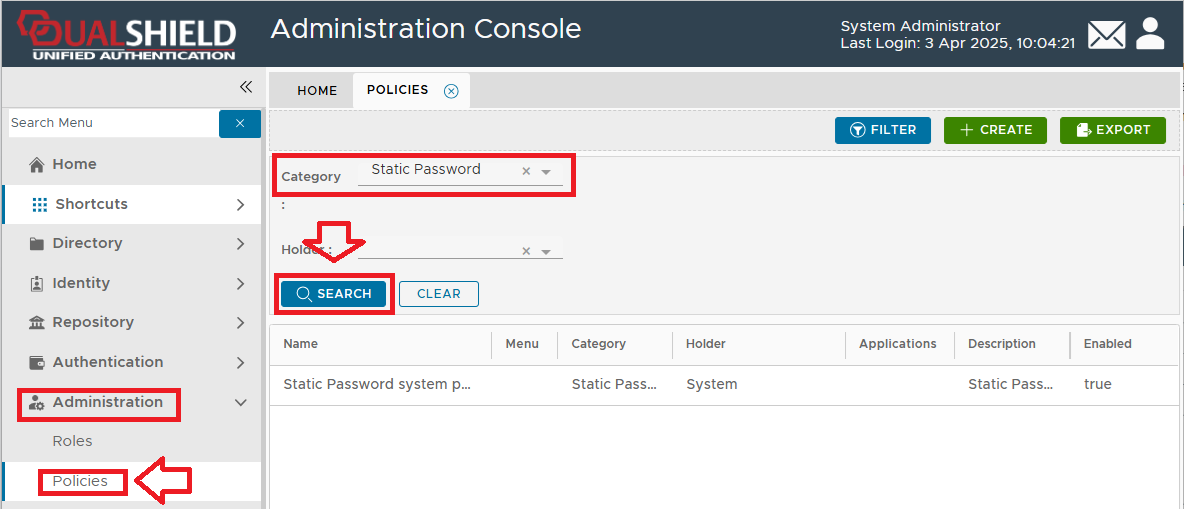This screenshot has width=1184, height=509.
Task: Close the Policies tab via X icon
Action: [451, 91]
